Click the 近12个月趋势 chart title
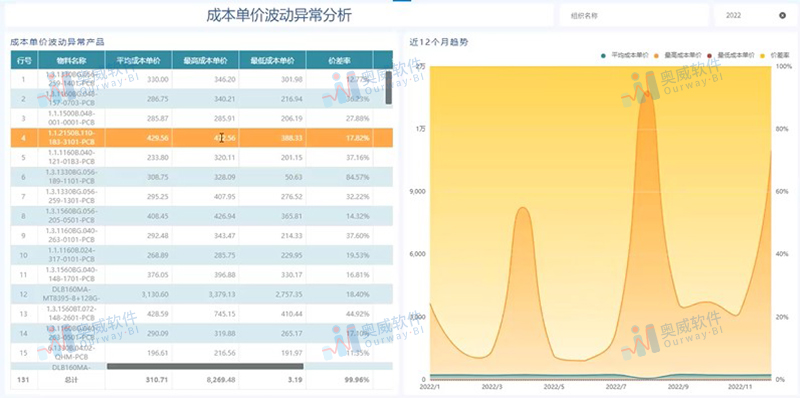Image resolution: width=800 pixels, height=398 pixels. pyautogui.click(x=439, y=42)
